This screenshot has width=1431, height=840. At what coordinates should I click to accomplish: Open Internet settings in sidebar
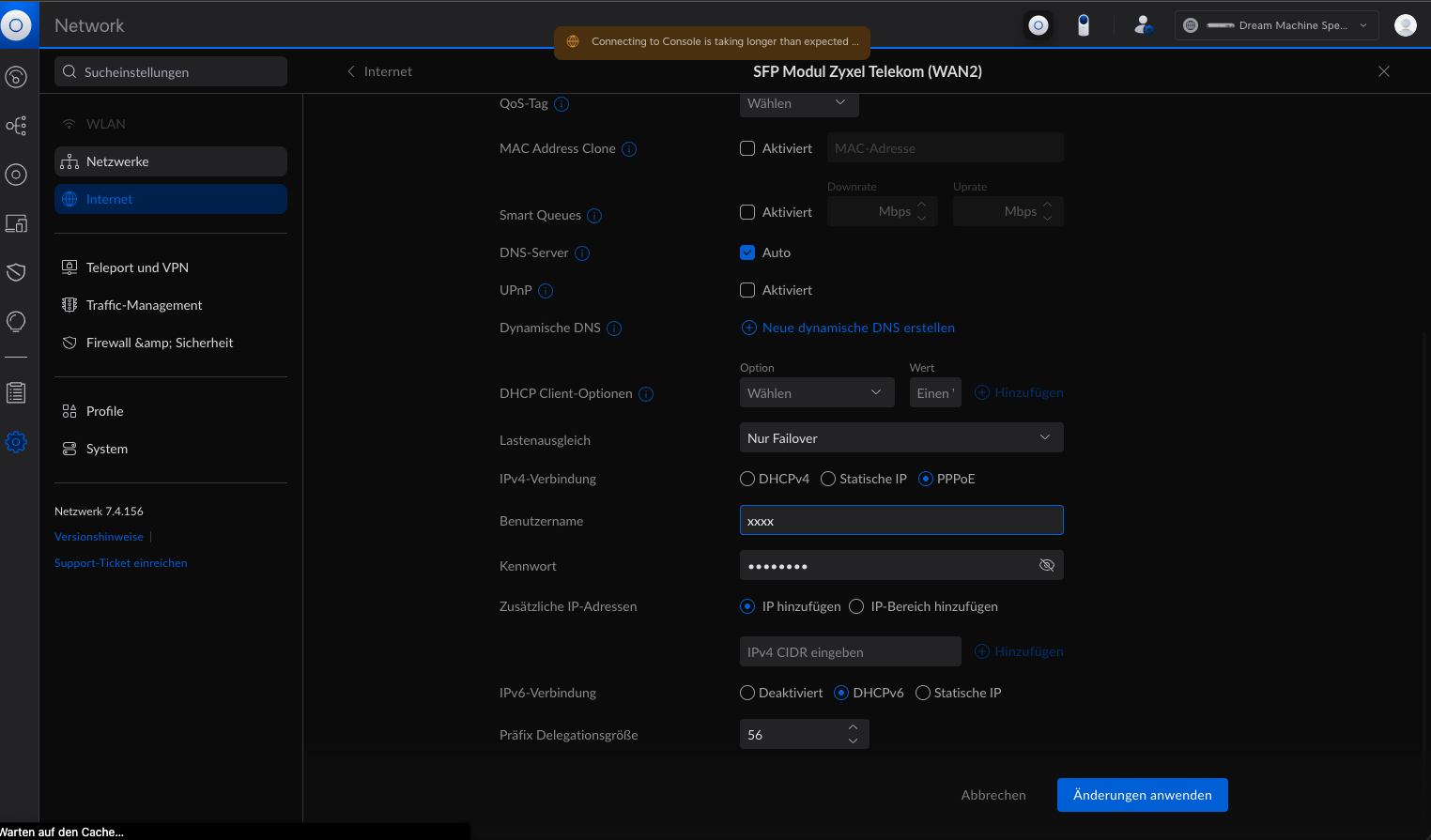[171, 199]
